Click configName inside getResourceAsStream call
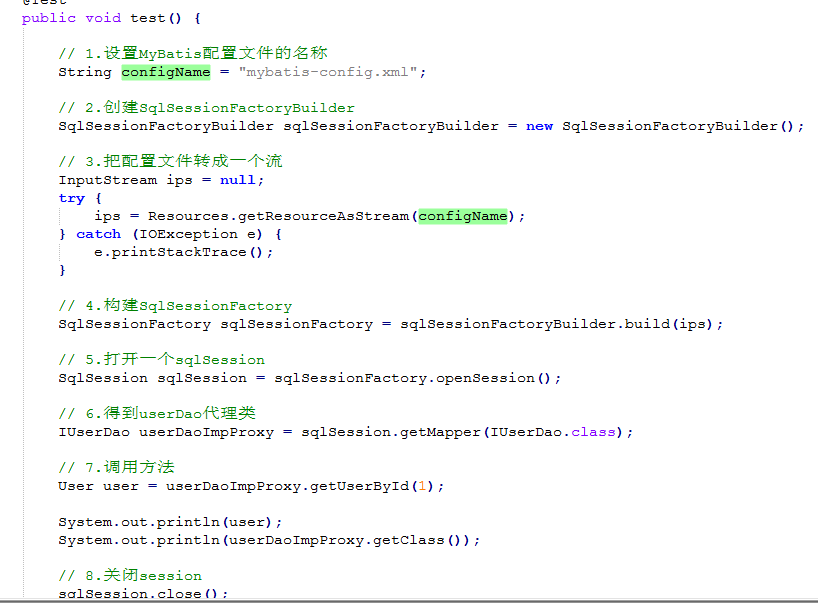This screenshot has height=603, width=818. (x=463, y=216)
